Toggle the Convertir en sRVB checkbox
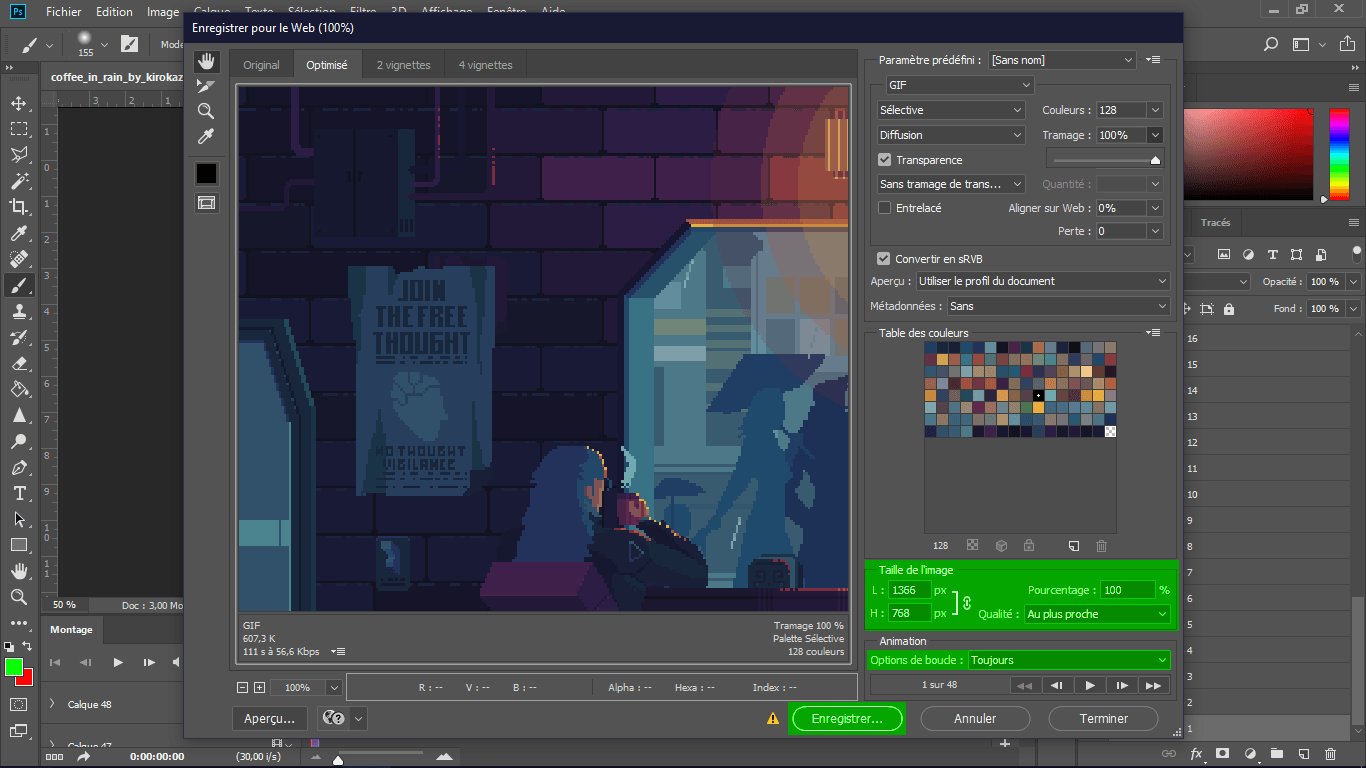The image size is (1366, 768). (x=885, y=259)
